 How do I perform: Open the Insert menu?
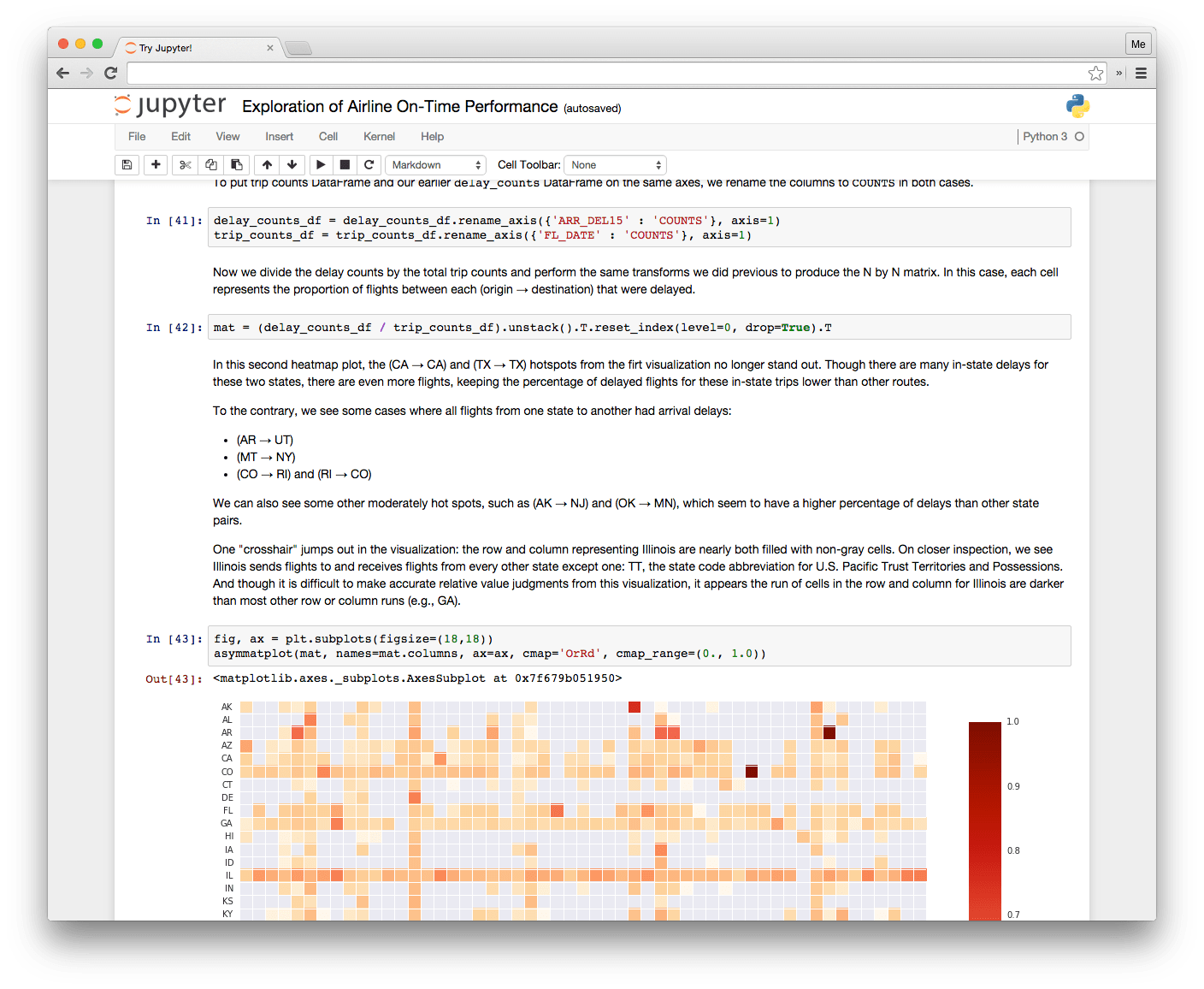pos(279,137)
